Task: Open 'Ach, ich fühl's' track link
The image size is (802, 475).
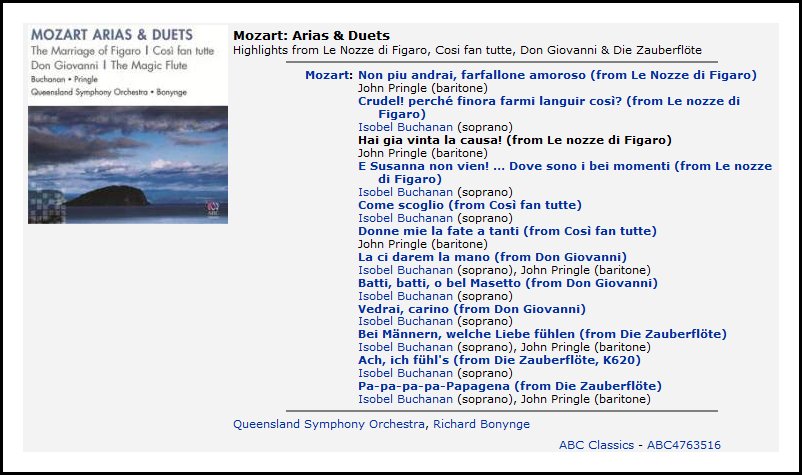Action: (x=499, y=360)
